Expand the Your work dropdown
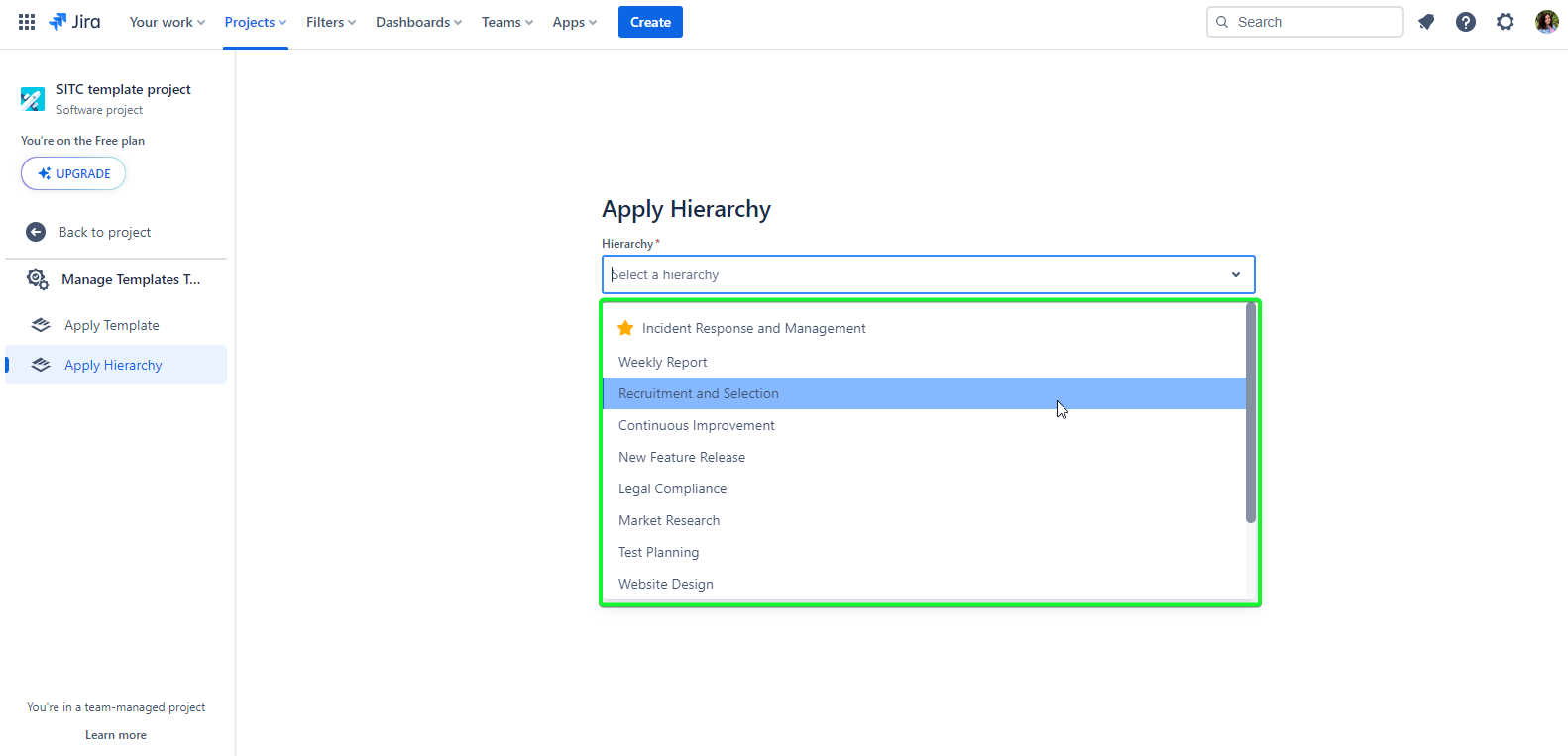The image size is (1568, 756). [x=167, y=22]
